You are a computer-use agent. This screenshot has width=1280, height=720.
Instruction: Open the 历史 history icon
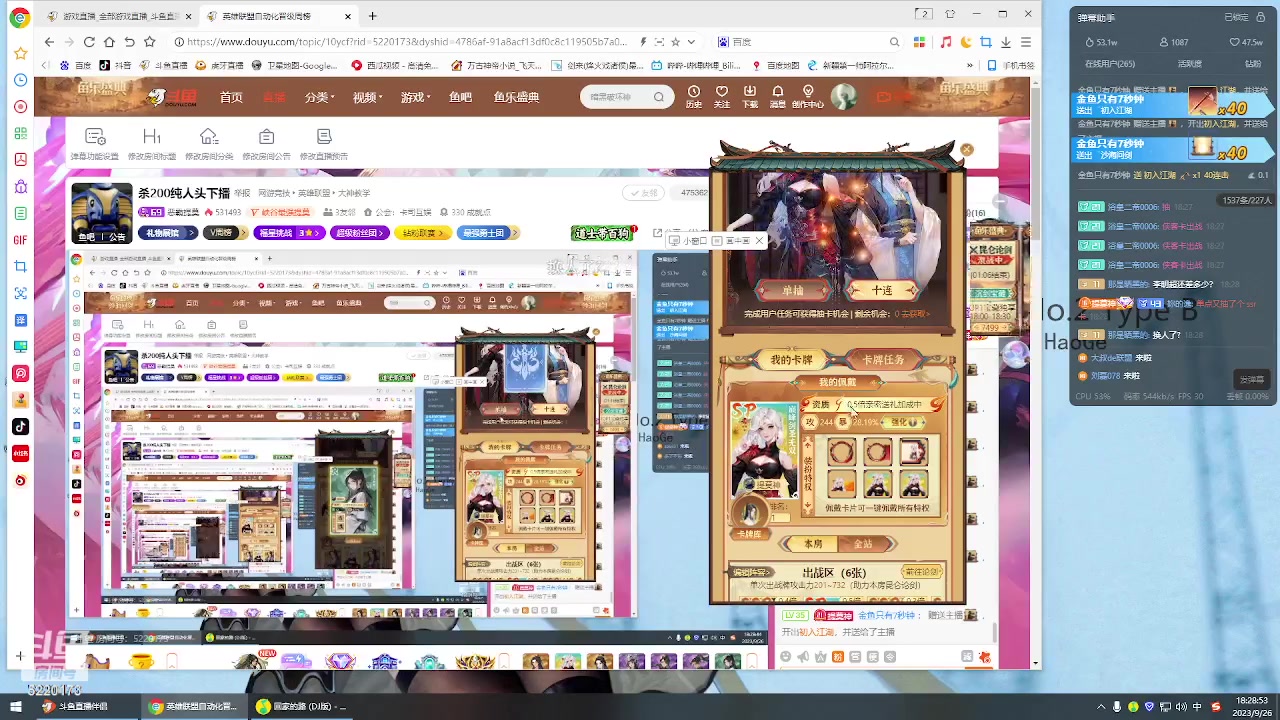point(694,96)
